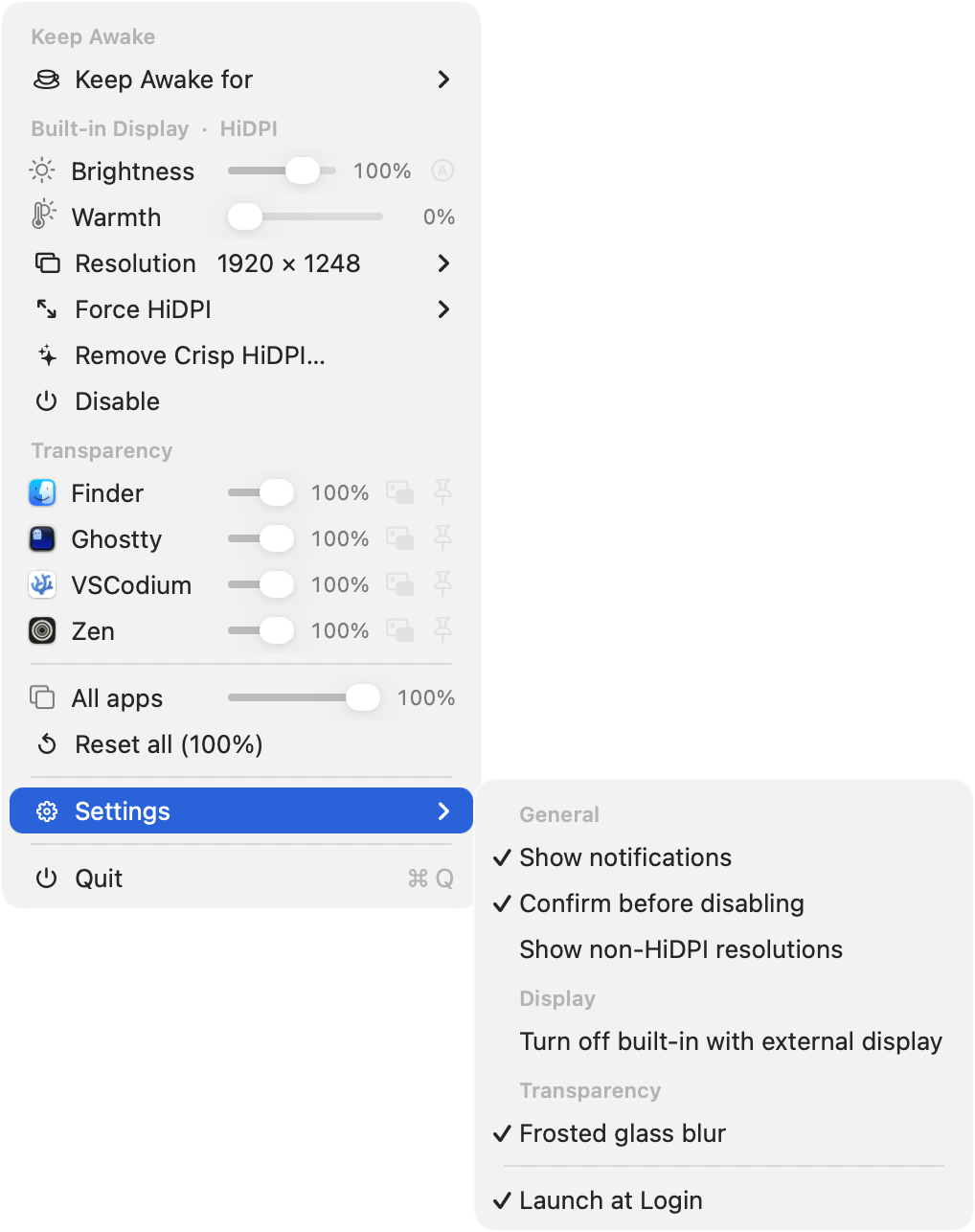The width and height of the screenshot is (975, 1232).
Task: Click the Zen app icon
Action: click(x=42, y=630)
